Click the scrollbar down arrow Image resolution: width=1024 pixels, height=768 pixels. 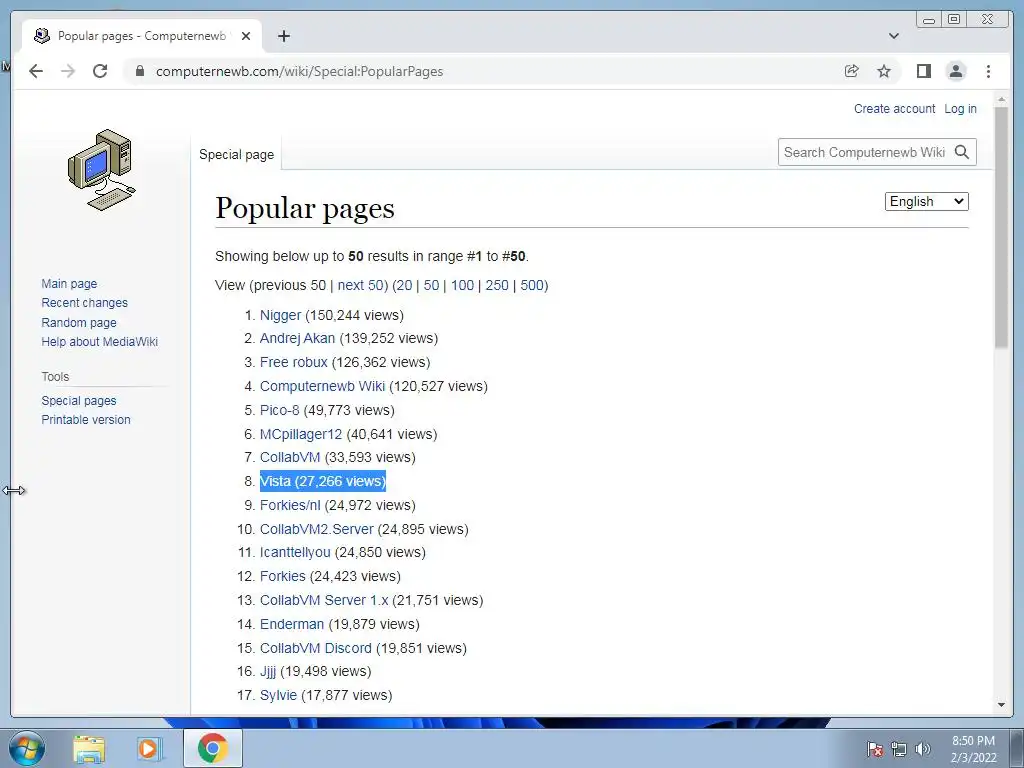[1002, 705]
